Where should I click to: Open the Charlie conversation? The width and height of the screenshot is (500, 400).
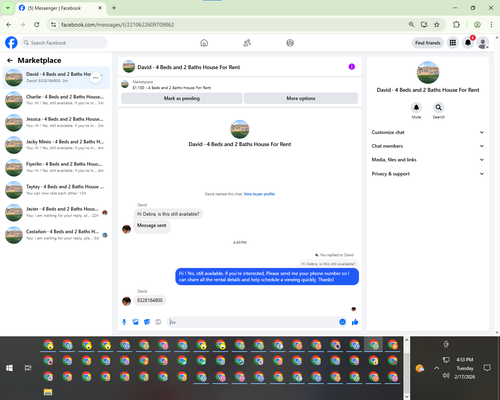(56, 100)
